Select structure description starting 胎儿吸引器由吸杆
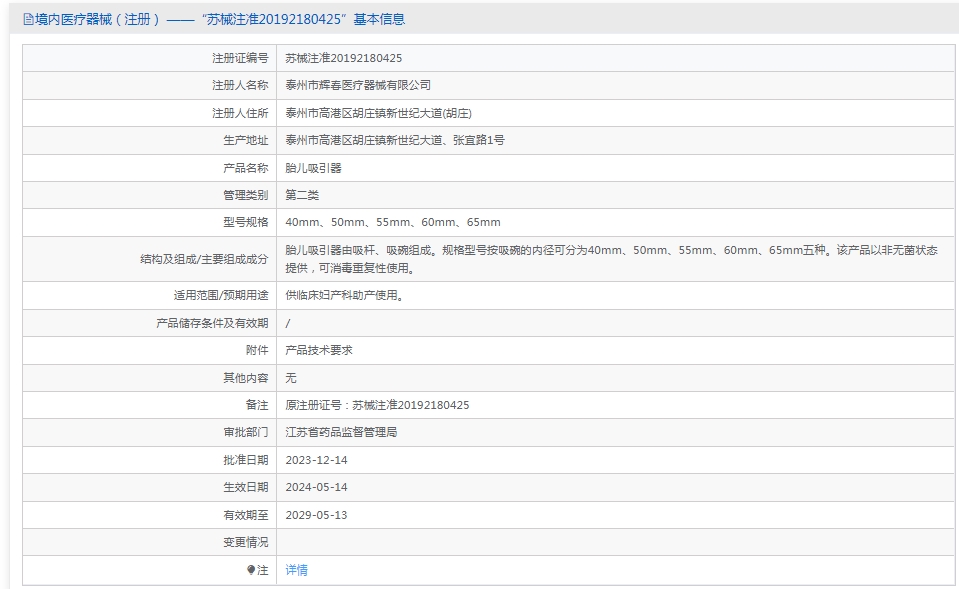Image resolution: width=959 pixels, height=589 pixels. (612, 259)
